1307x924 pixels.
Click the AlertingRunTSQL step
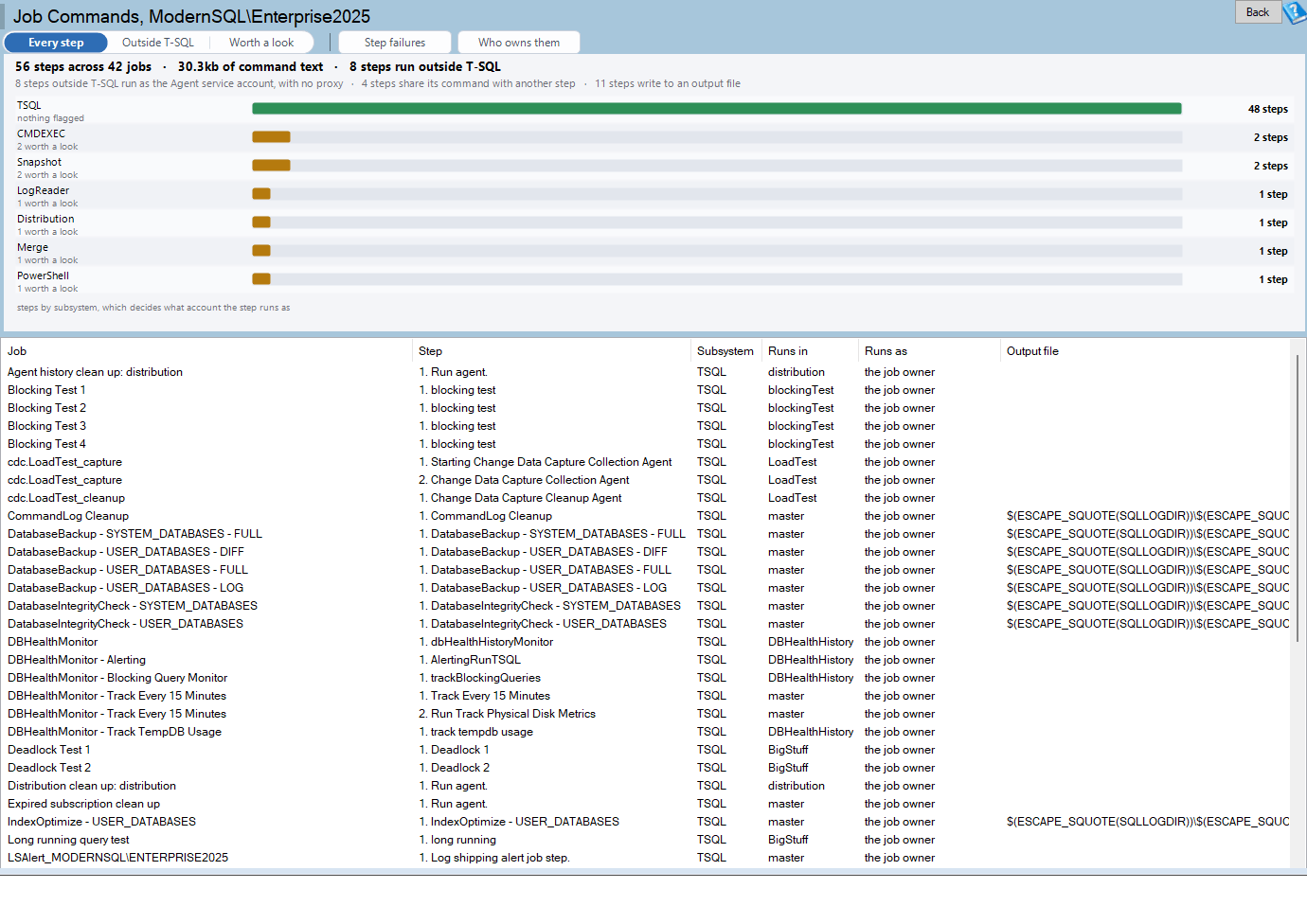pos(470,660)
